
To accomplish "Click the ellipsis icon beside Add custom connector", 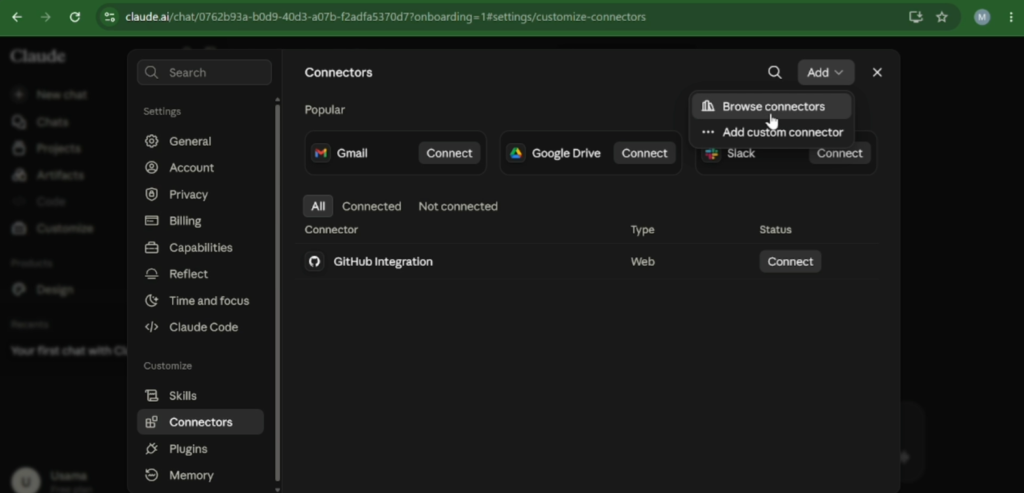I will (708, 132).
